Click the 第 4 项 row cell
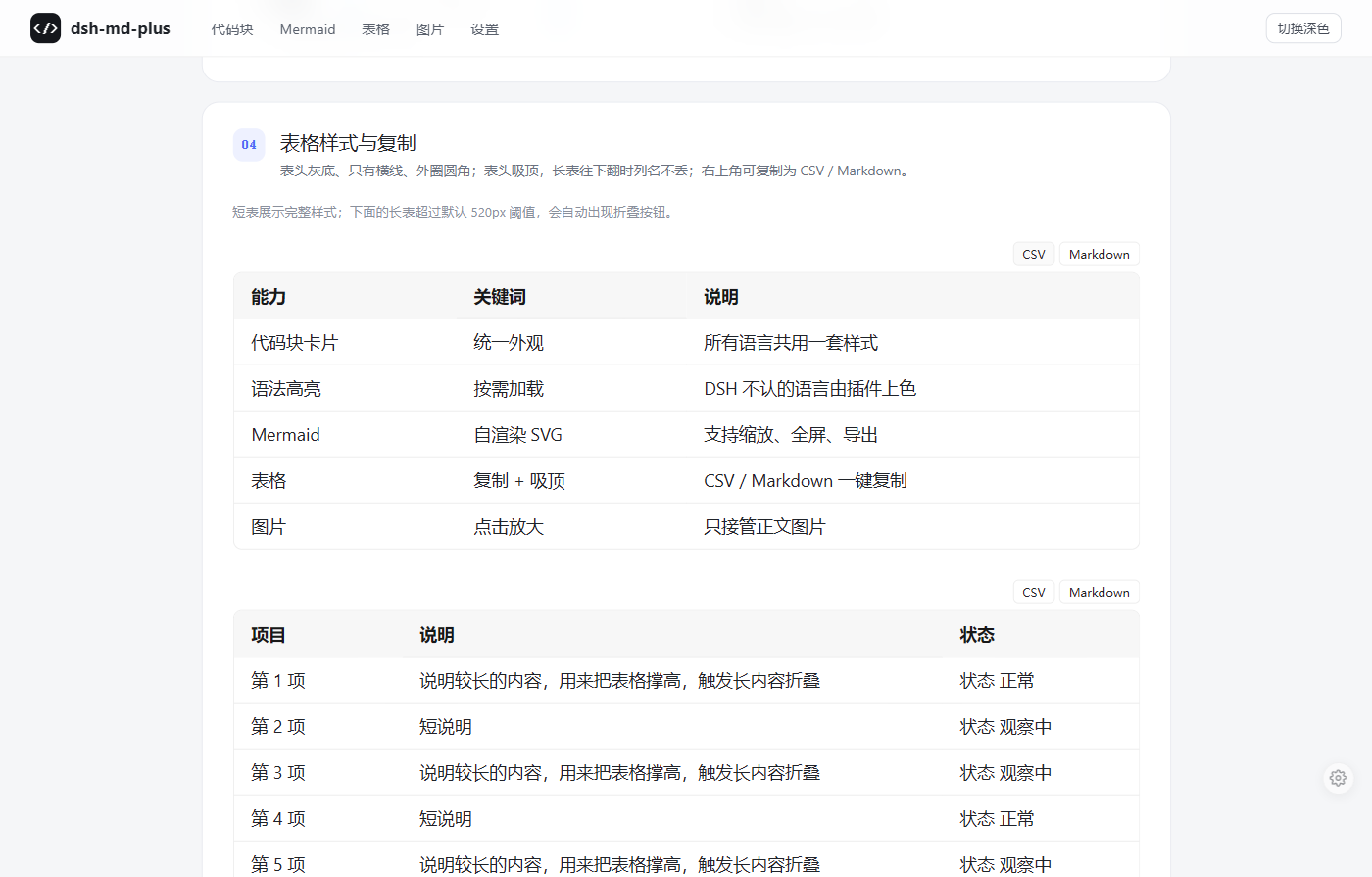 point(318,818)
